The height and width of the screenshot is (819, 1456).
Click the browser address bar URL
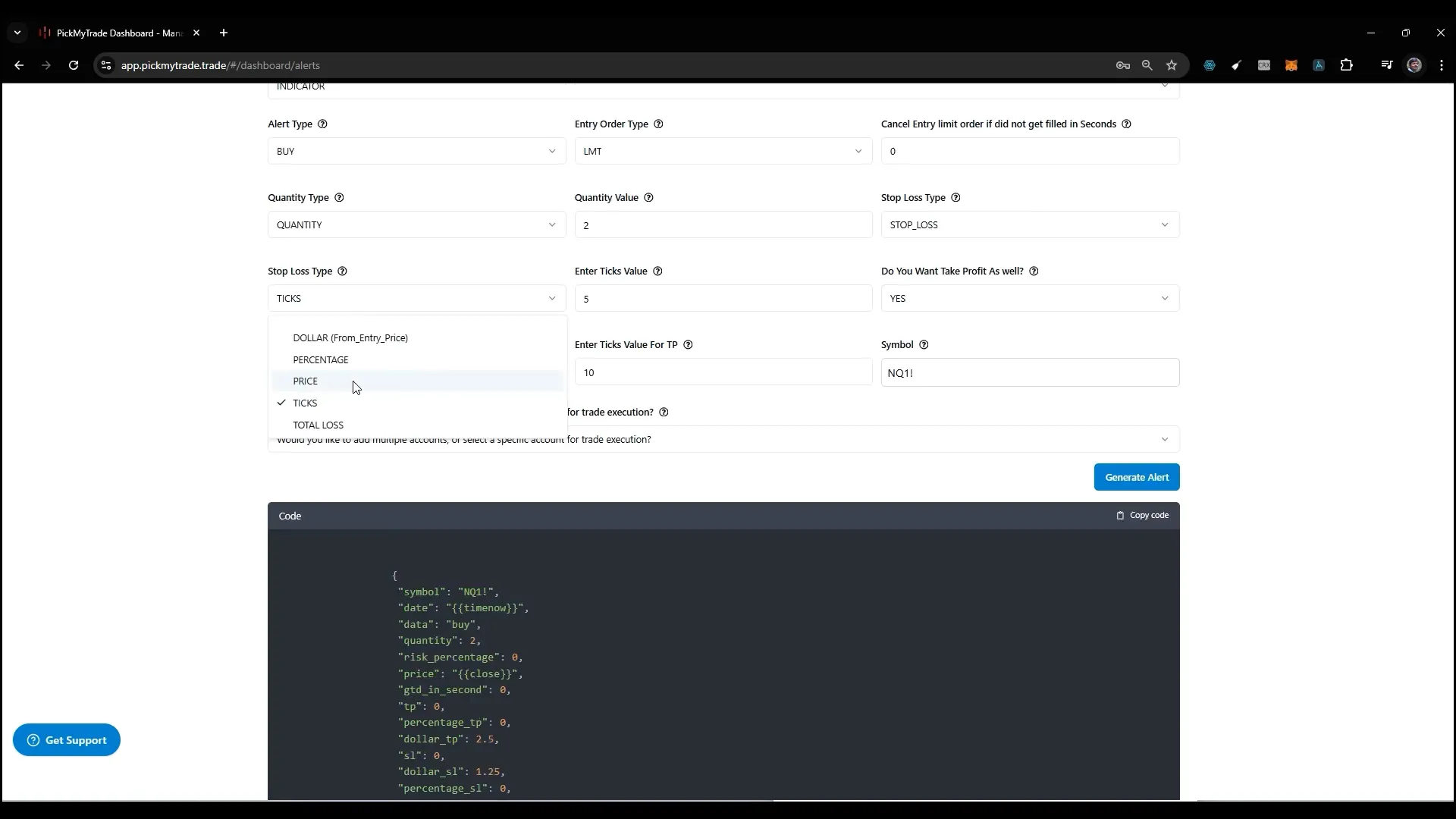tap(220, 65)
